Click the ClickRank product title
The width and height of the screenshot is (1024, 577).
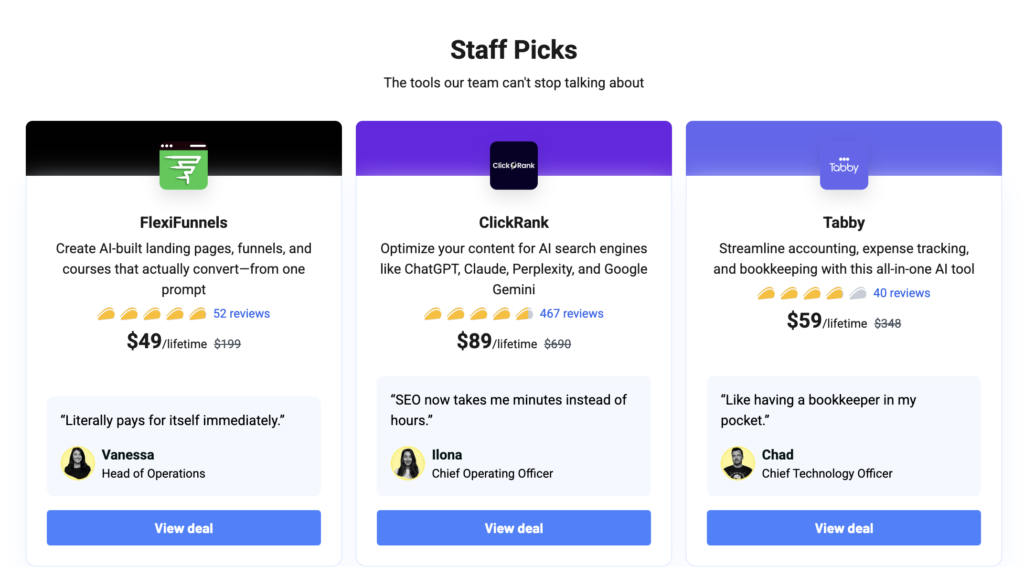coord(514,223)
